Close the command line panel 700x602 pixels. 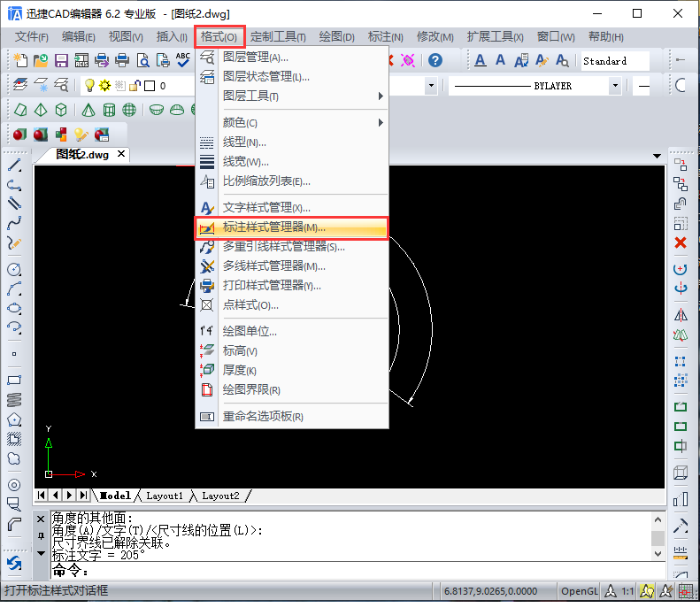41,519
